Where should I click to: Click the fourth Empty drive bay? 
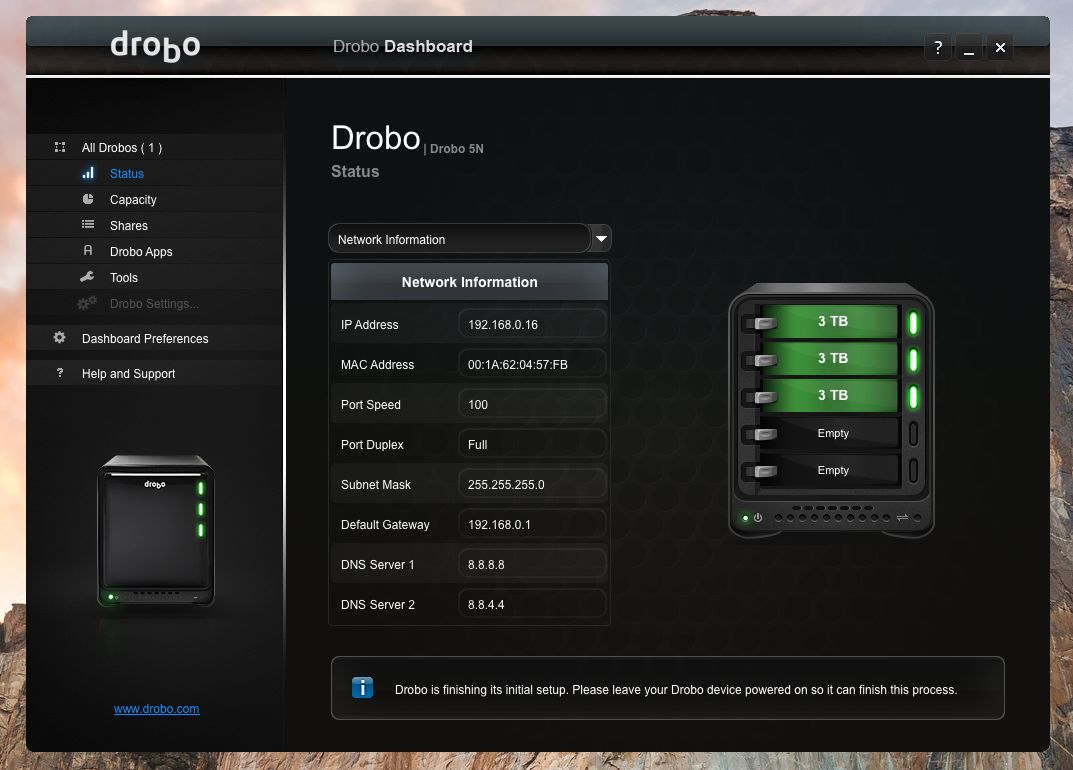[832, 434]
